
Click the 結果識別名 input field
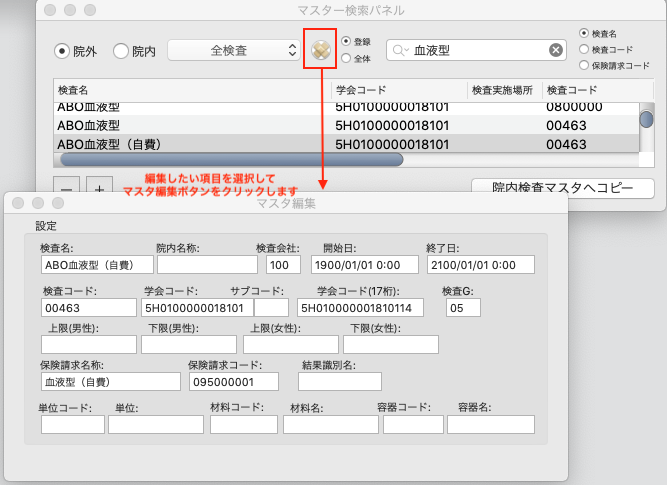(x=339, y=382)
